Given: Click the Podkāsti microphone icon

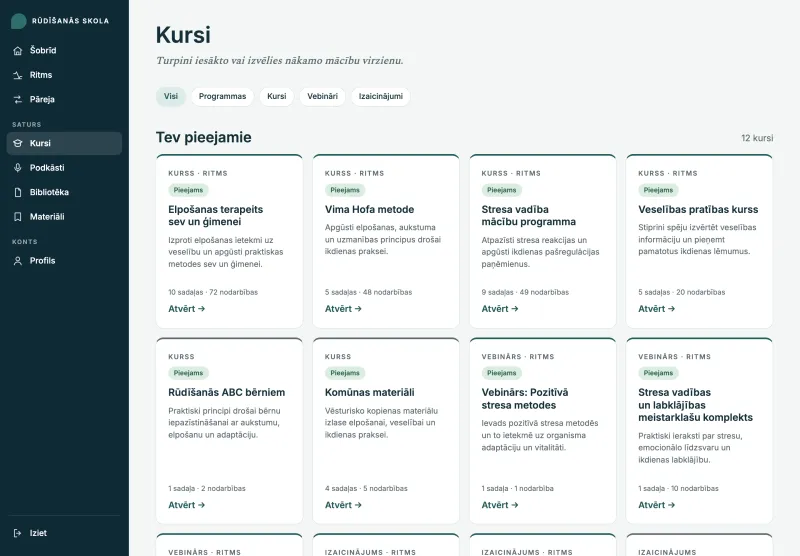Looking at the screenshot, I should [18, 168].
